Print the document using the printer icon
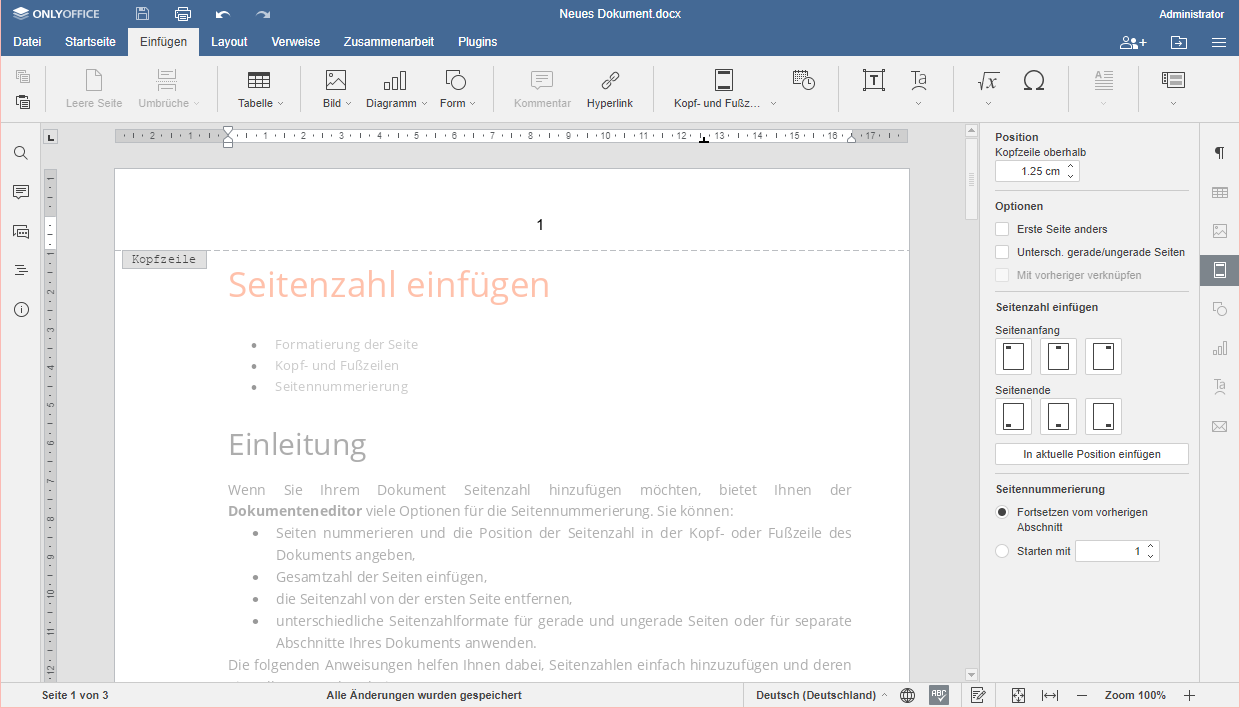 tap(183, 14)
